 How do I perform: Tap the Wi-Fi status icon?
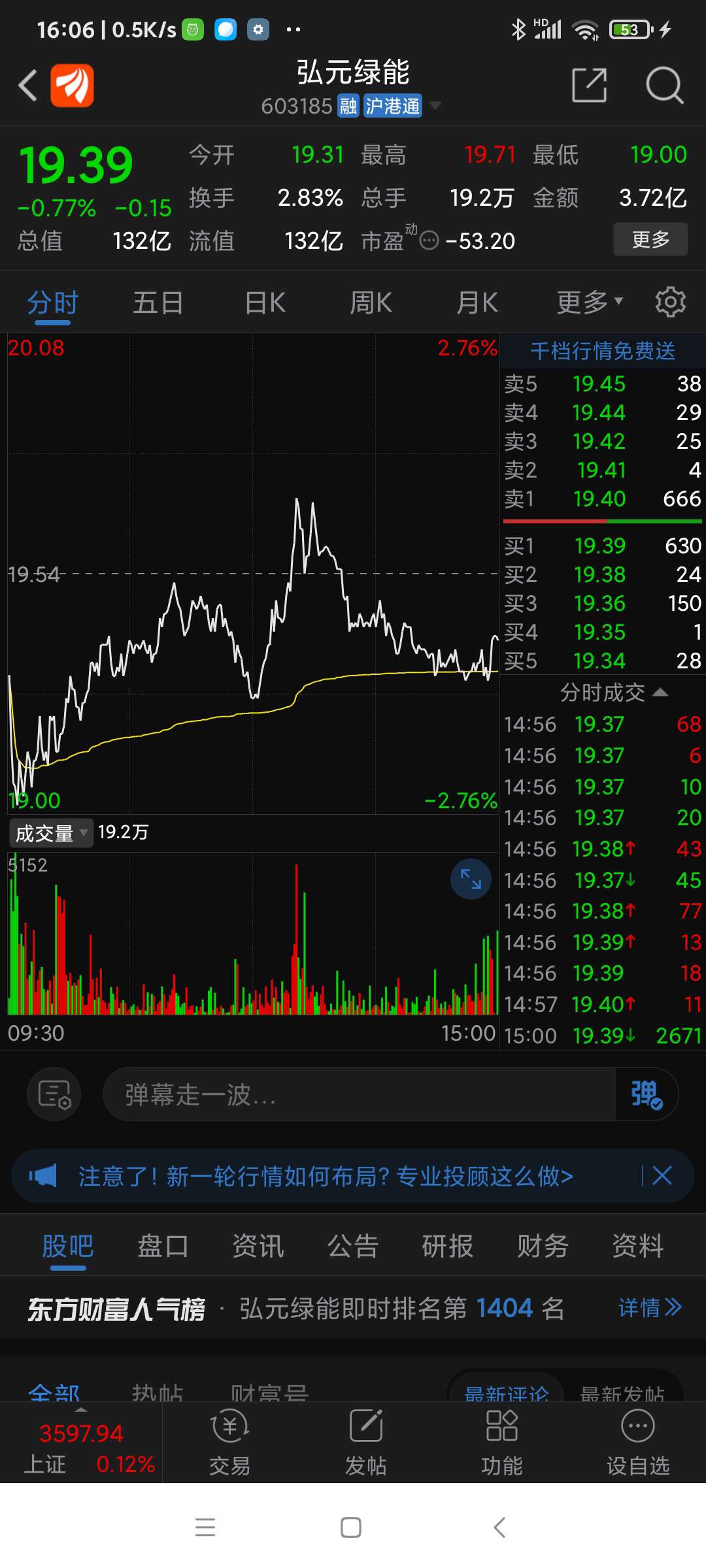[585, 29]
